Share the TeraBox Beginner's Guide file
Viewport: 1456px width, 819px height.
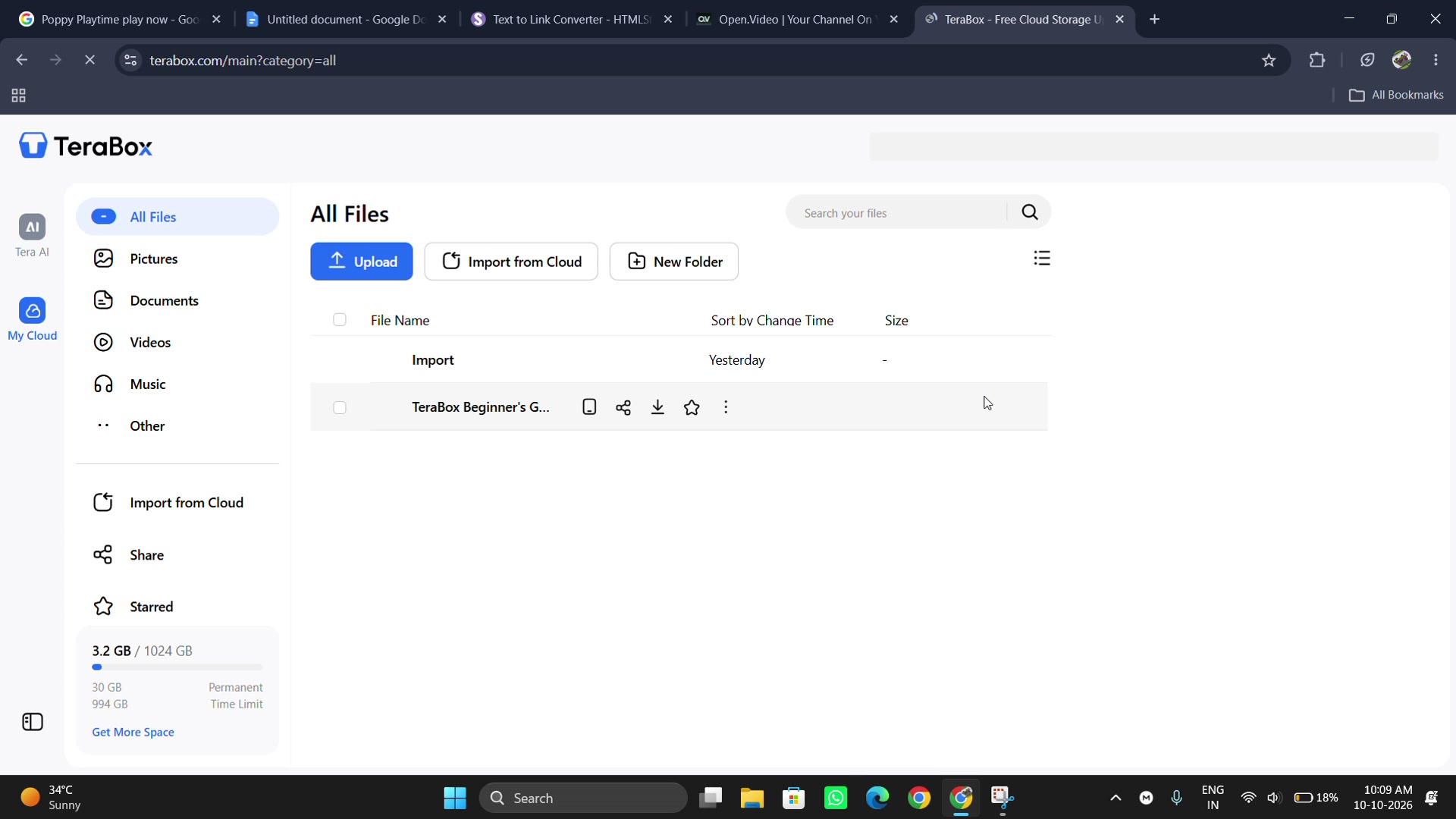click(623, 407)
